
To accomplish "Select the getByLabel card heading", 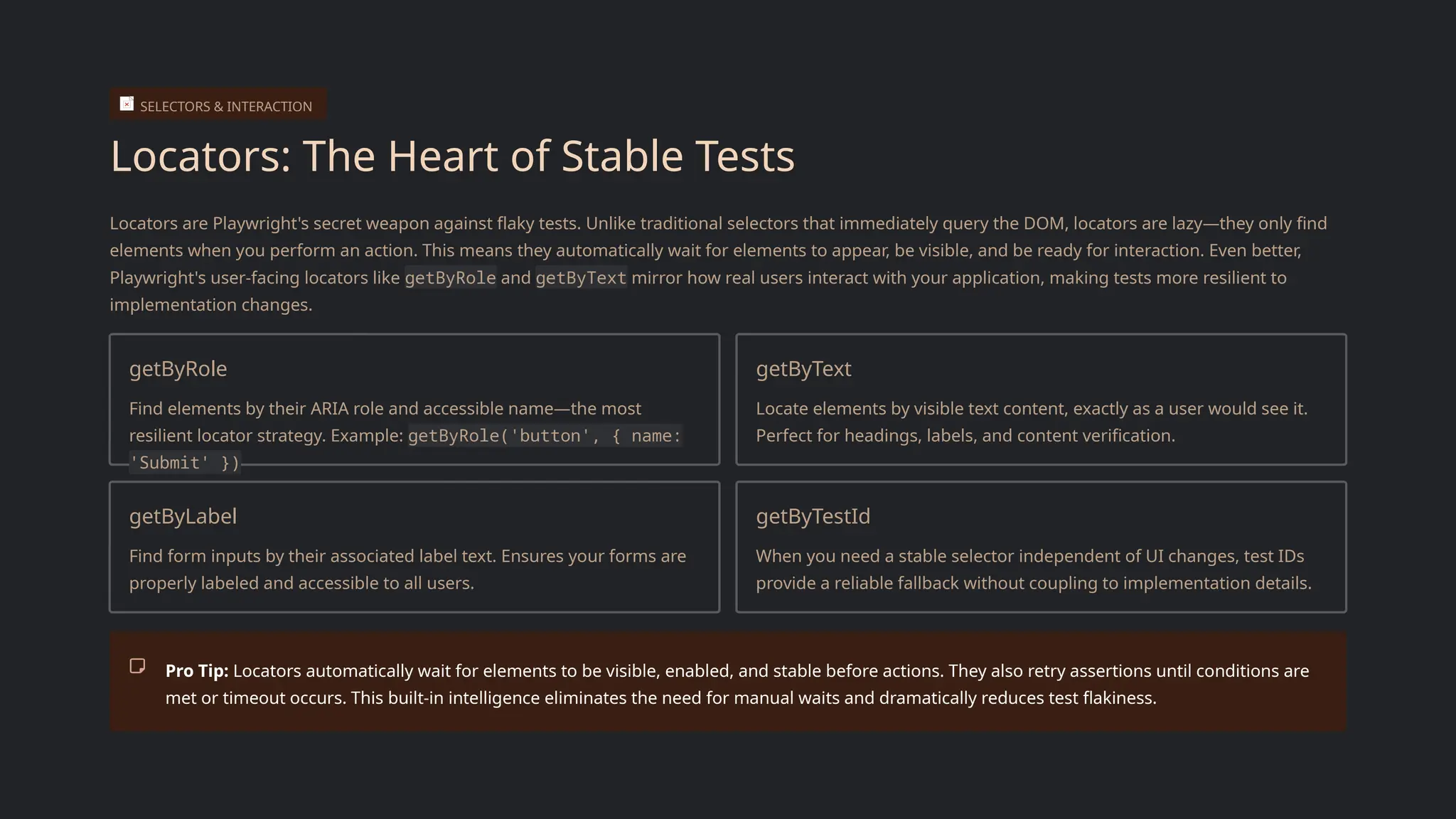I will tap(183, 516).
